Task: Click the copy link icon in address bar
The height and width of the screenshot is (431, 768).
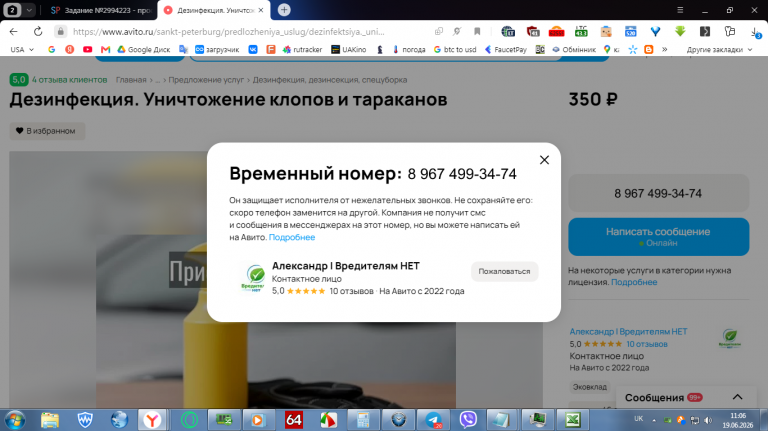Action: pos(438,32)
